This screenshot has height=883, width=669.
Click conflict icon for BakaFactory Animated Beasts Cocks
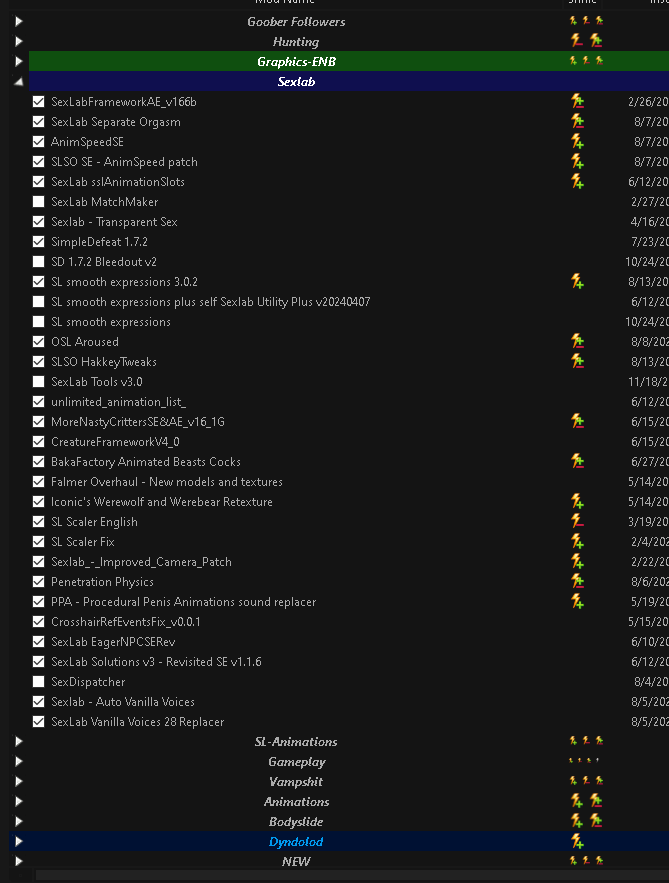(577, 461)
